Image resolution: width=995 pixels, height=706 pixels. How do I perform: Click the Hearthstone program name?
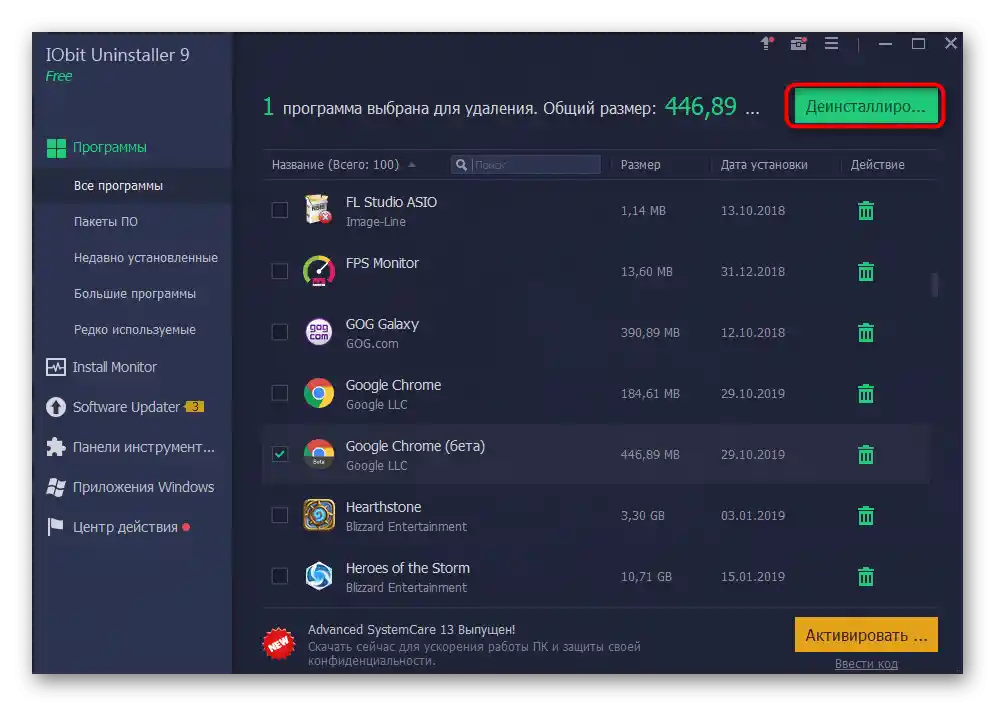point(383,507)
